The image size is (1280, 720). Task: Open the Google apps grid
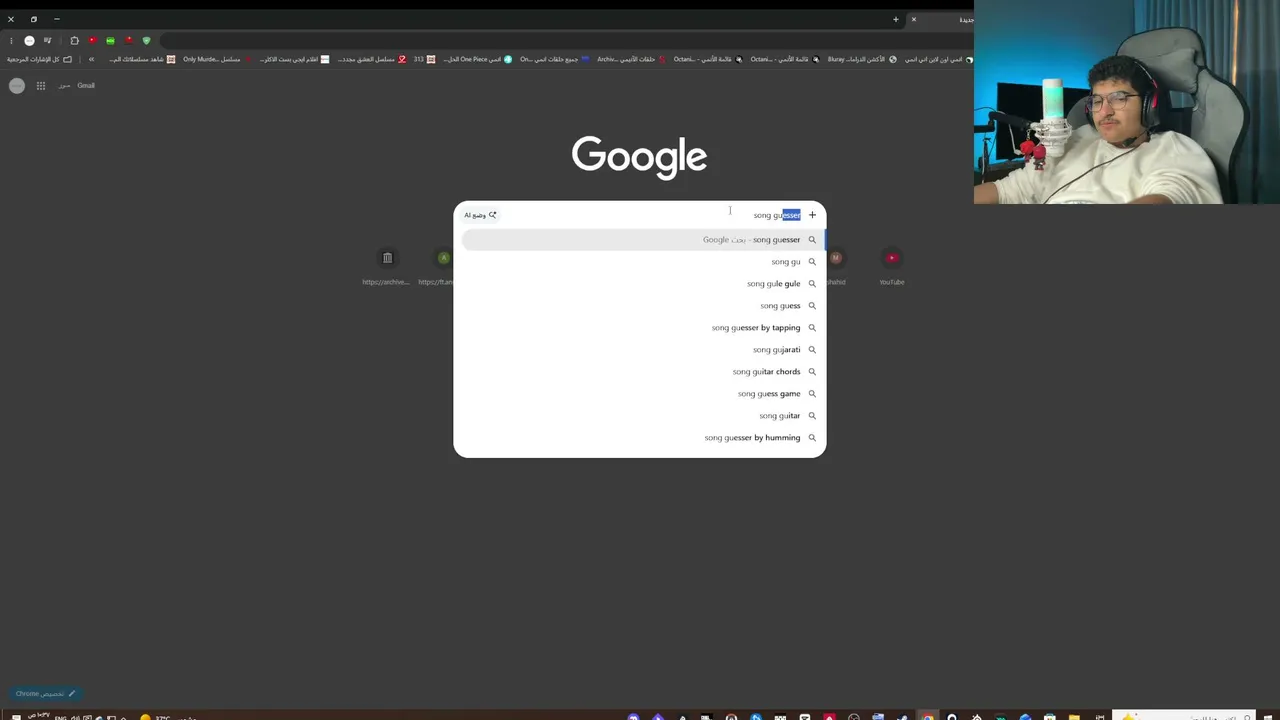tap(41, 86)
